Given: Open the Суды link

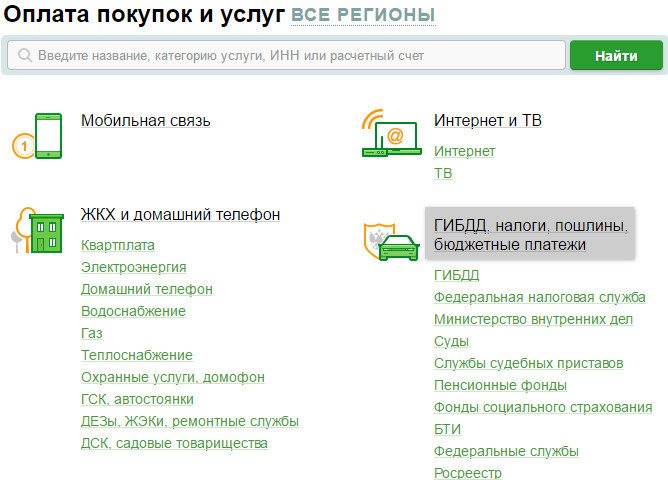Looking at the screenshot, I should pos(452,341).
